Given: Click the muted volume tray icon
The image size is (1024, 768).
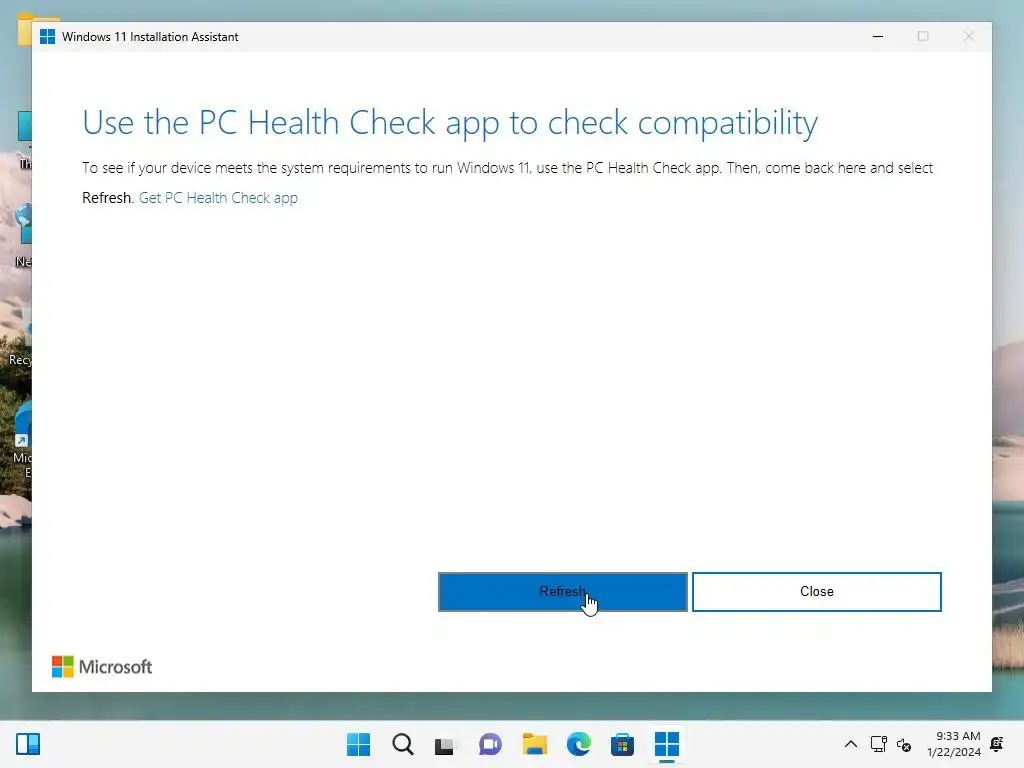Looking at the screenshot, I should coord(904,744).
